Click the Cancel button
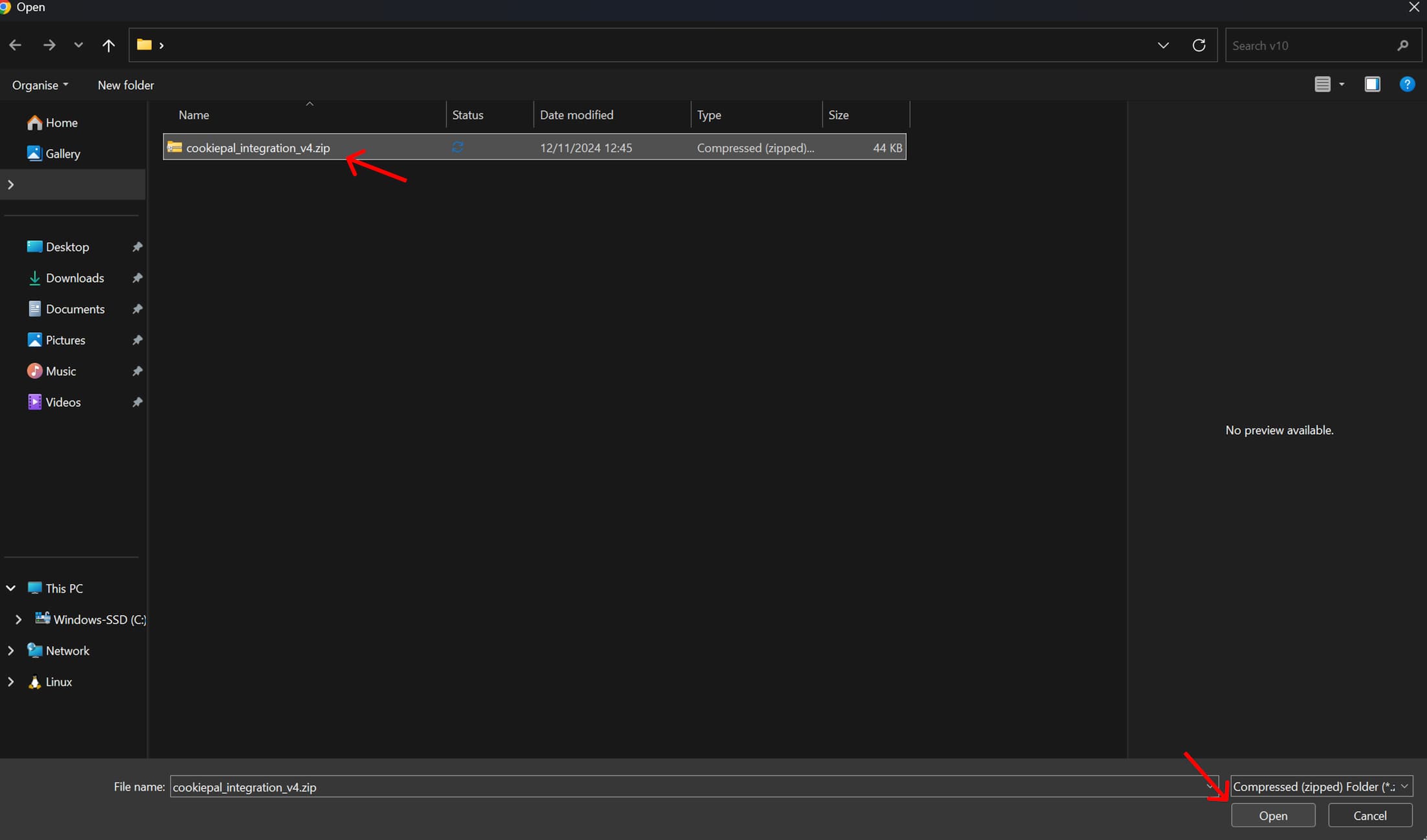 1369,815
